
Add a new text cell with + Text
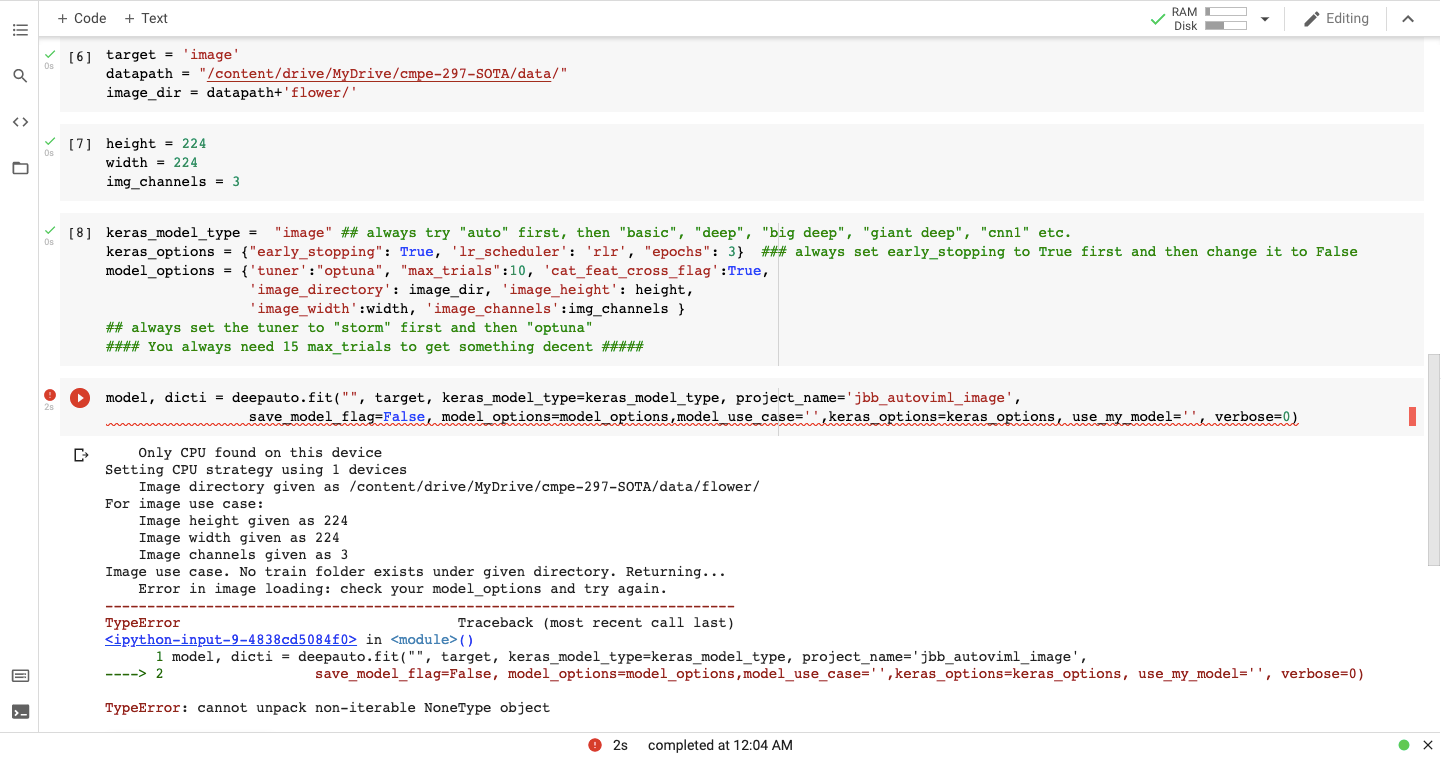(x=146, y=18)
